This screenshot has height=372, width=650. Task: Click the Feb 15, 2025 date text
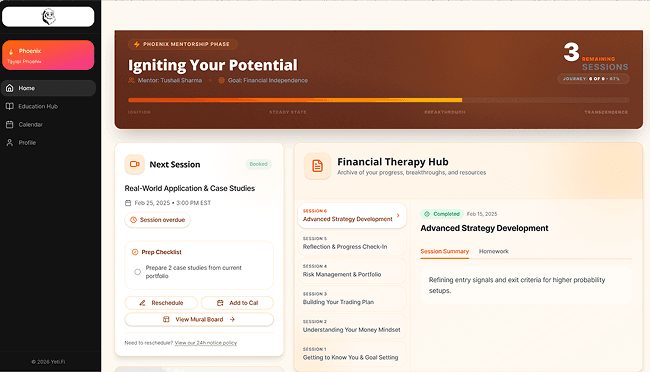tap(482, 214)
